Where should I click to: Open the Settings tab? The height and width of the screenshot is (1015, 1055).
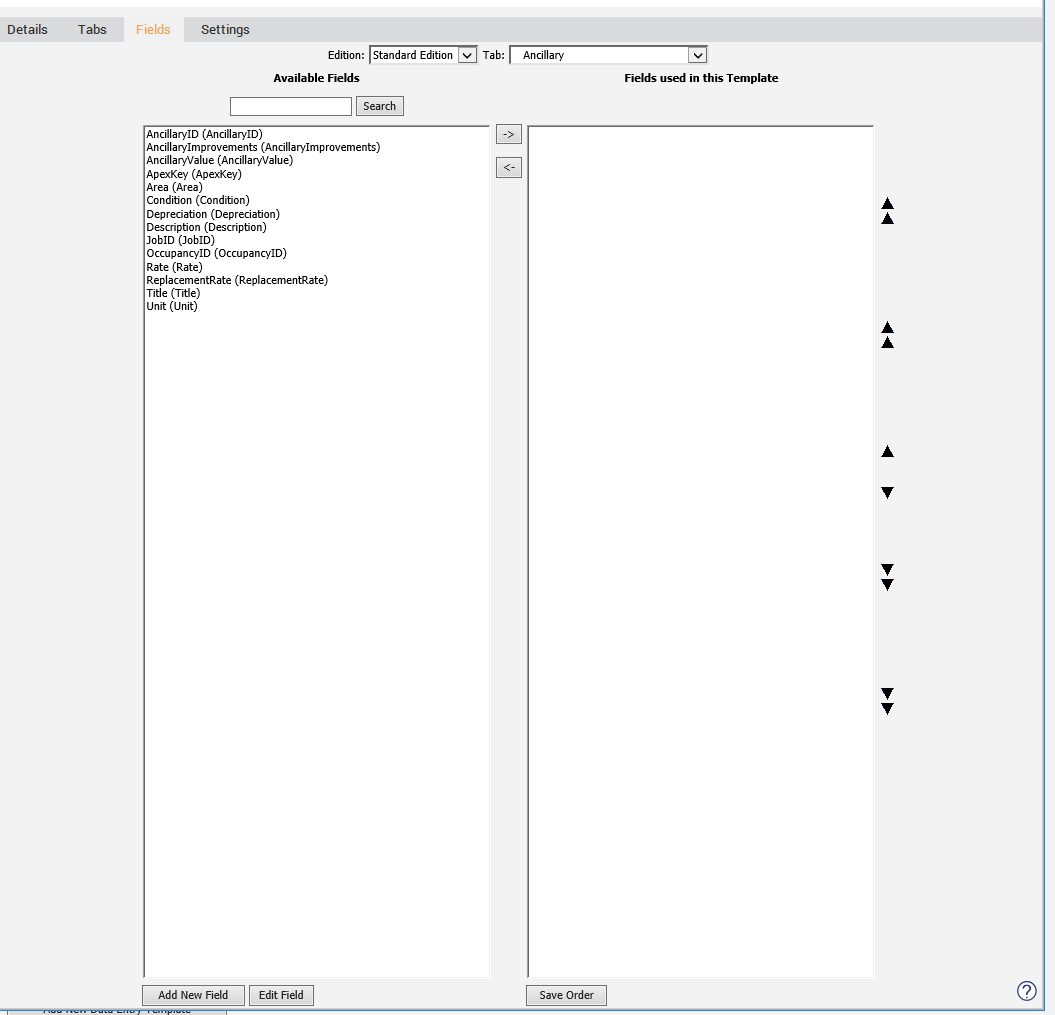225,30
